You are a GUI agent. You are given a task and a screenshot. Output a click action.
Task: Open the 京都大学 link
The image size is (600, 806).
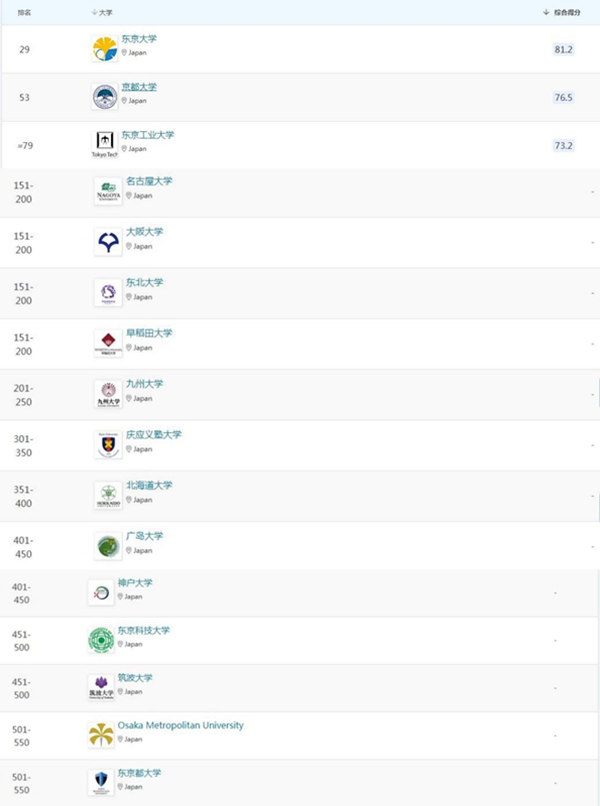[x=139, y=87]
